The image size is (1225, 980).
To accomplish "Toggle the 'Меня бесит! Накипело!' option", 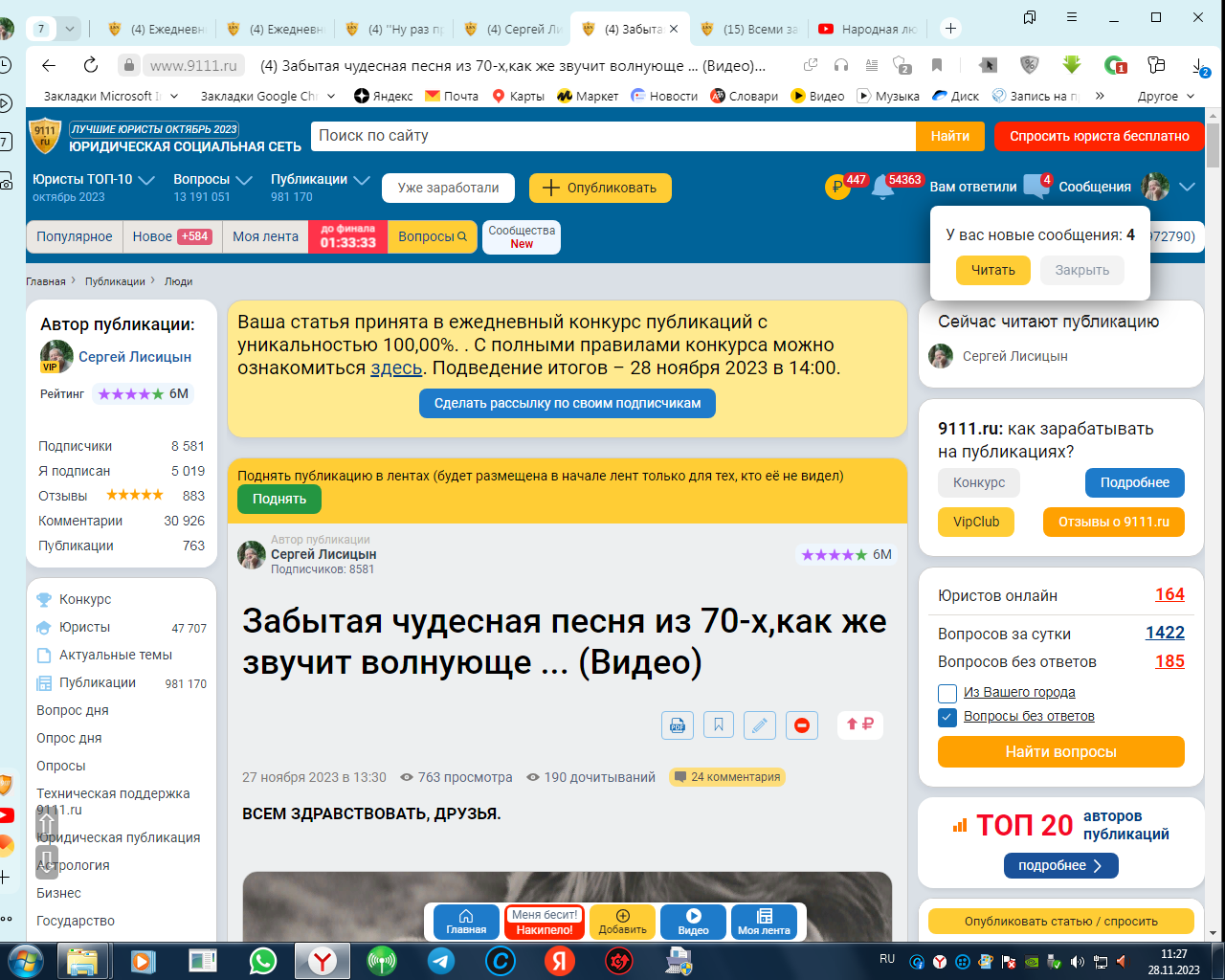I will pyautogui.click(x=543, y=922).
